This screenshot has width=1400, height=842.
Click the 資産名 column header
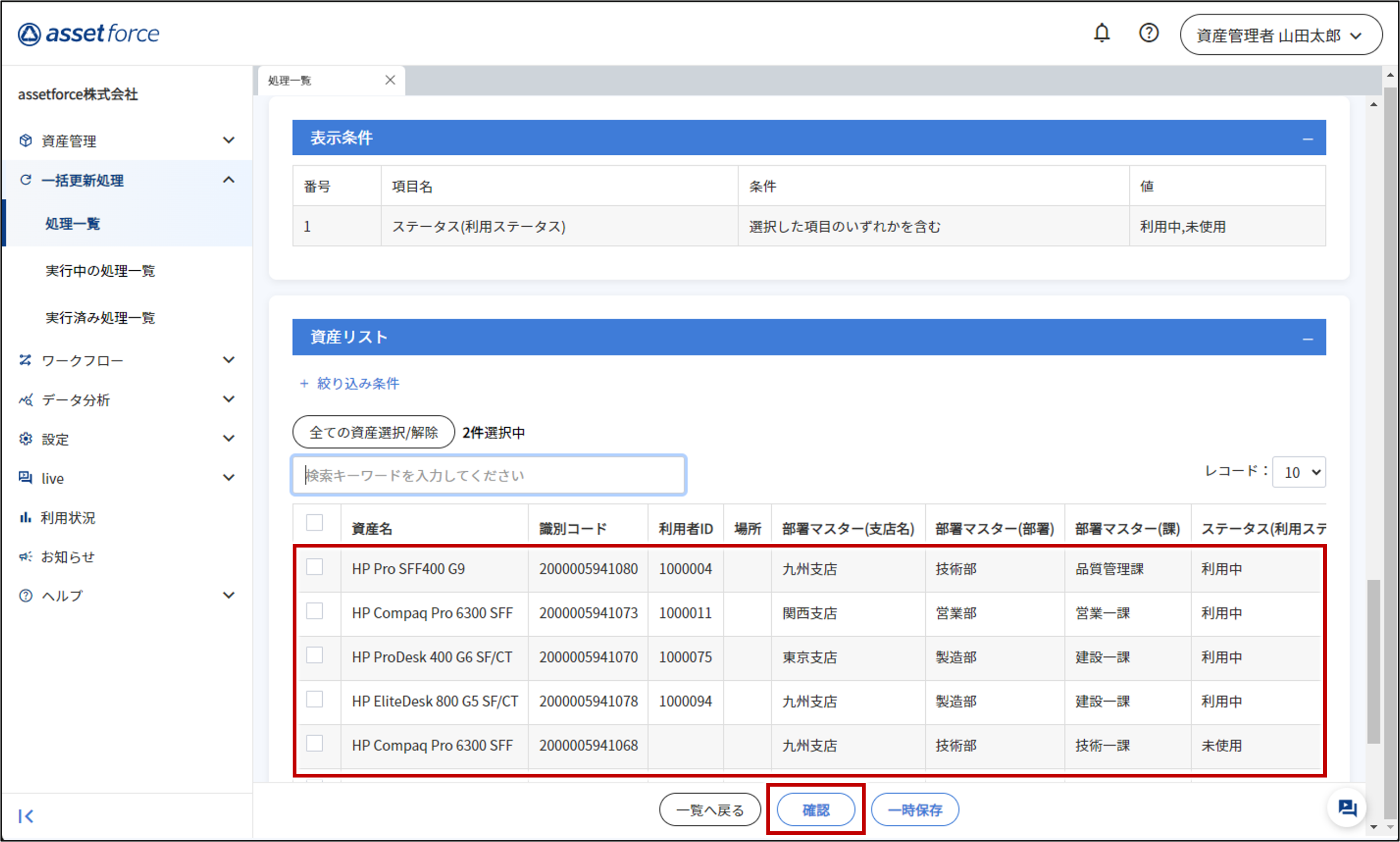point(372,529)
